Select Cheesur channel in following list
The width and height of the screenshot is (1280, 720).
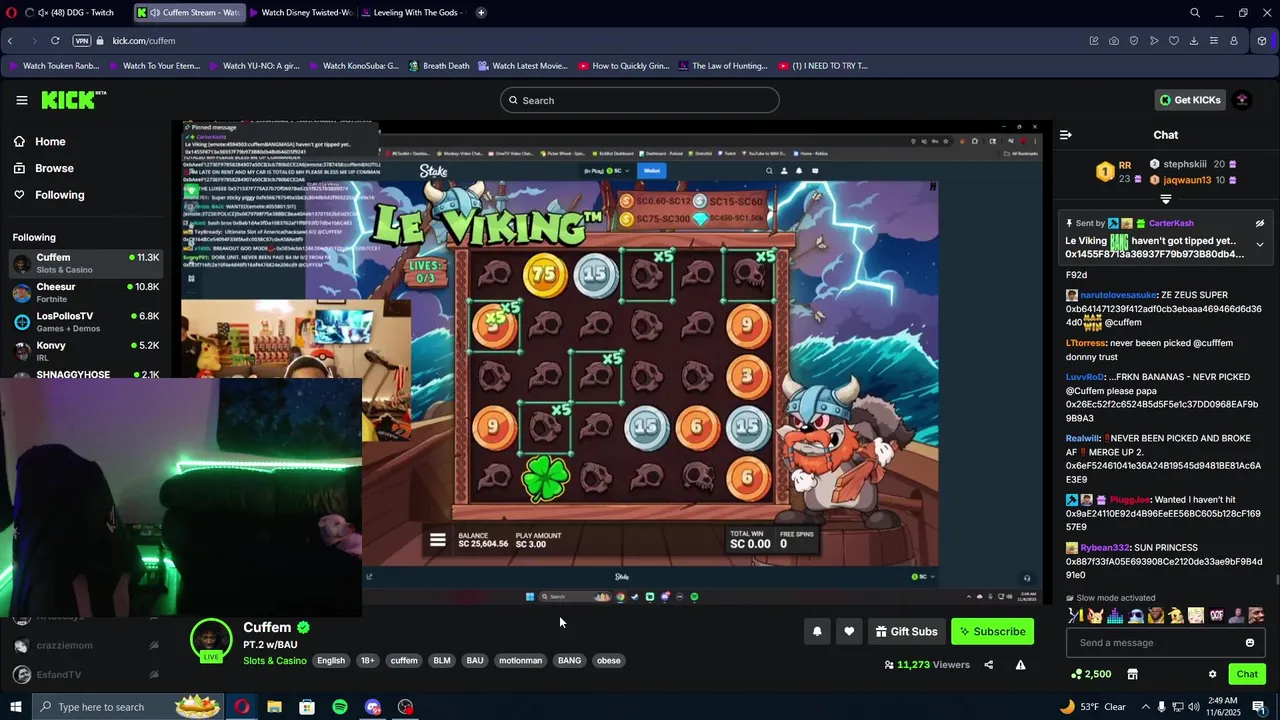[x=85, y=293]
